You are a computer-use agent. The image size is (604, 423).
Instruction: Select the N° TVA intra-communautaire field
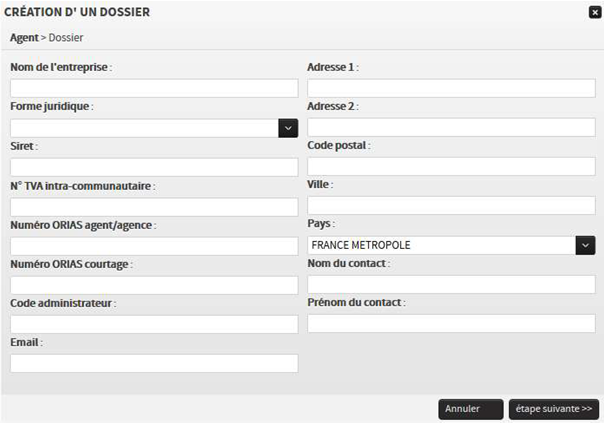pyautogui.click(x=154, y=207)
